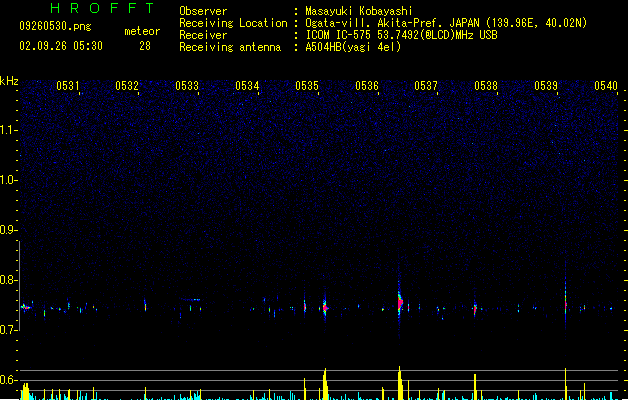Click the 0532 time marker
Image resolution: width=629 pixels, height=400 pixels.
(x=127, y=86)
